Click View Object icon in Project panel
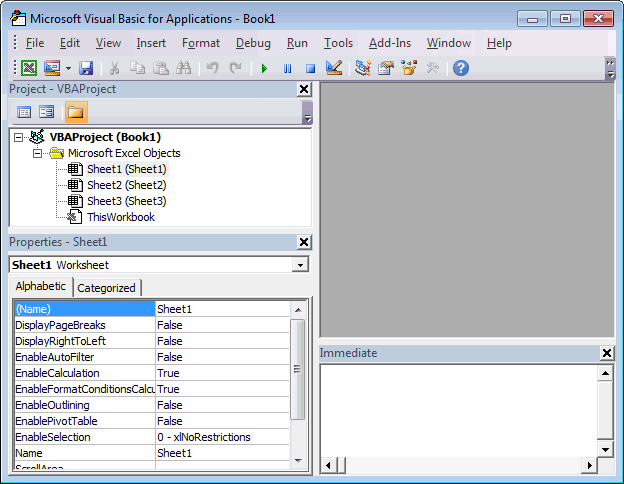 click(47, 112)
